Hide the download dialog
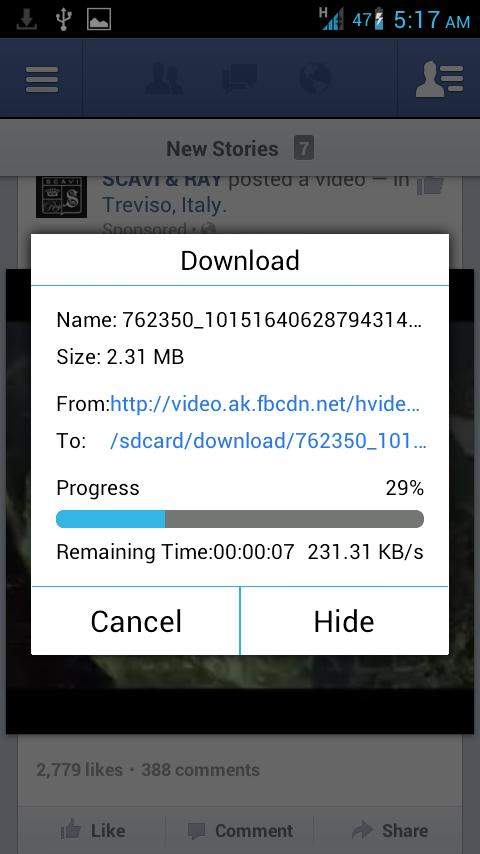This screenshot has width=480, height=854. (344, 621)
